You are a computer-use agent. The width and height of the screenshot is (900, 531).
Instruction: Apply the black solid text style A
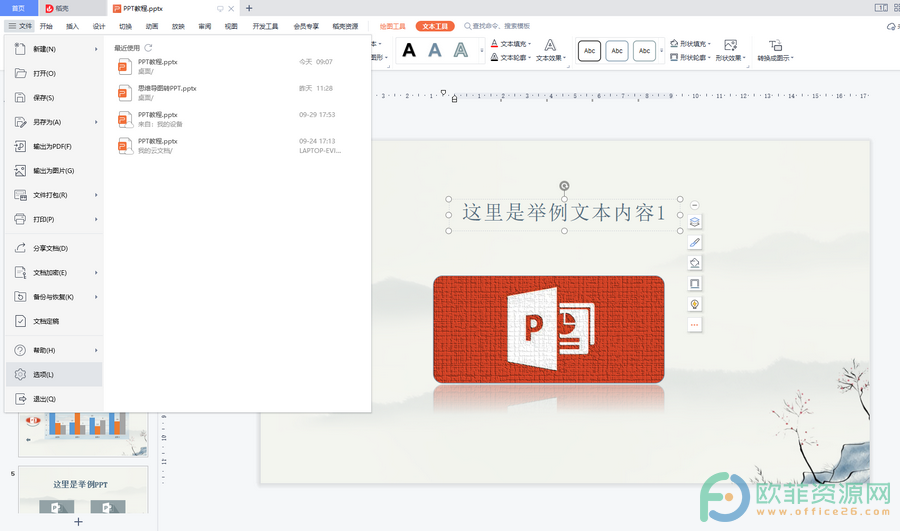tap(409, 51)
